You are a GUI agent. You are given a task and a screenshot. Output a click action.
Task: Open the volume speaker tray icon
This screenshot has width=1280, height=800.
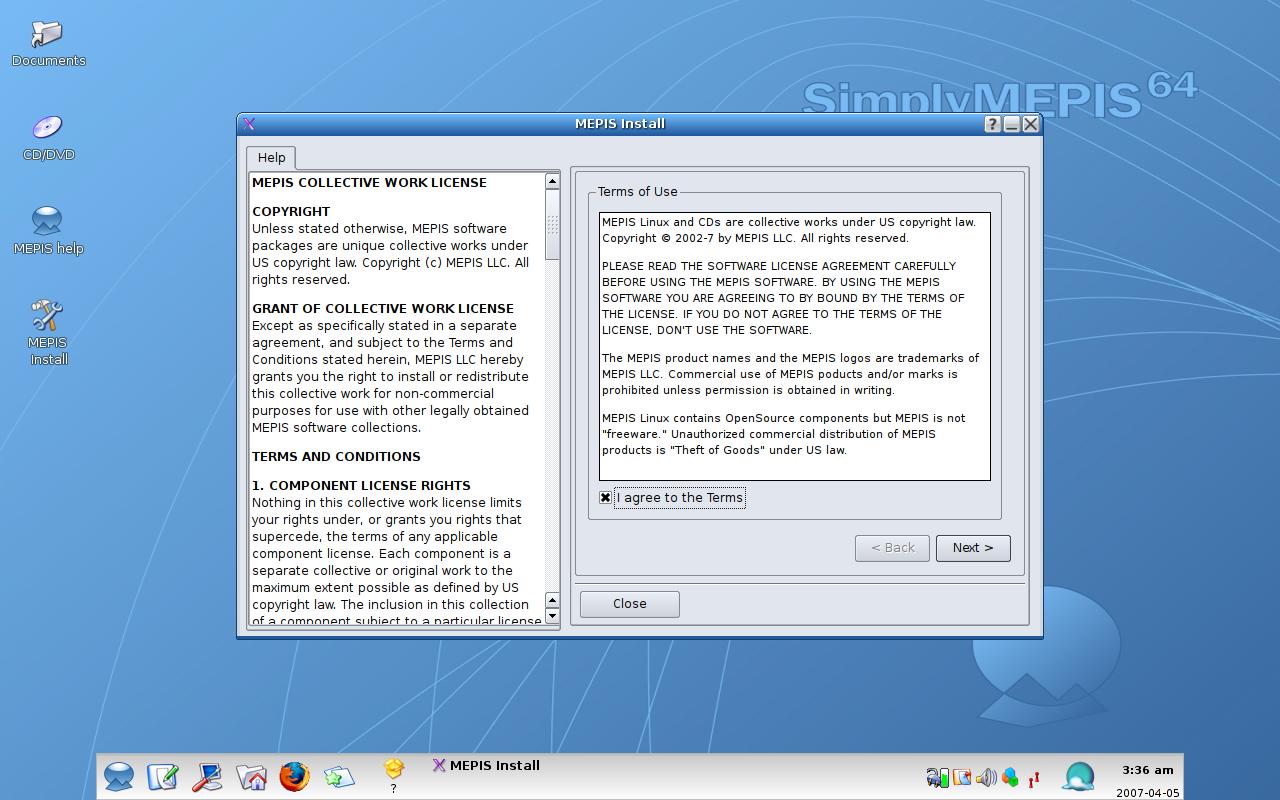(986, 777)
